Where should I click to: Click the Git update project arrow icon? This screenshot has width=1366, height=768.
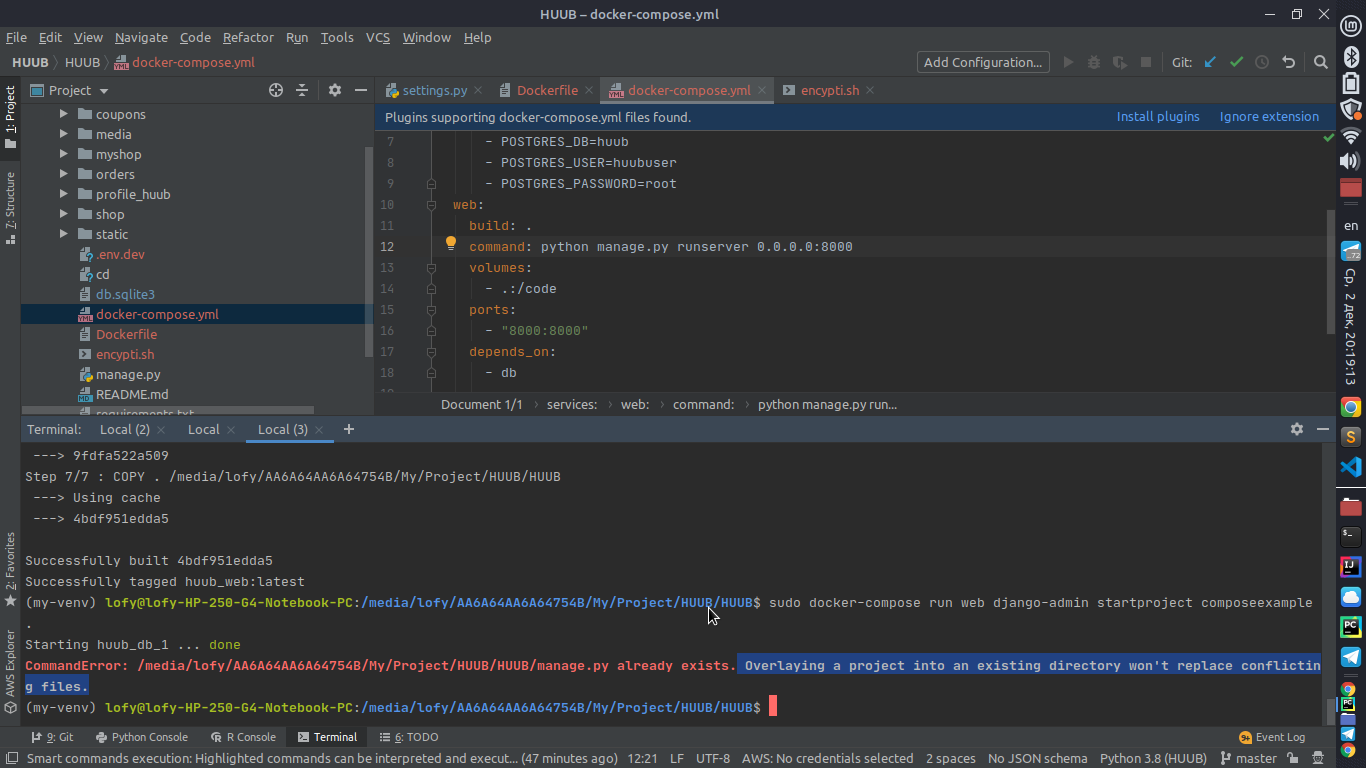point(1210,62)
